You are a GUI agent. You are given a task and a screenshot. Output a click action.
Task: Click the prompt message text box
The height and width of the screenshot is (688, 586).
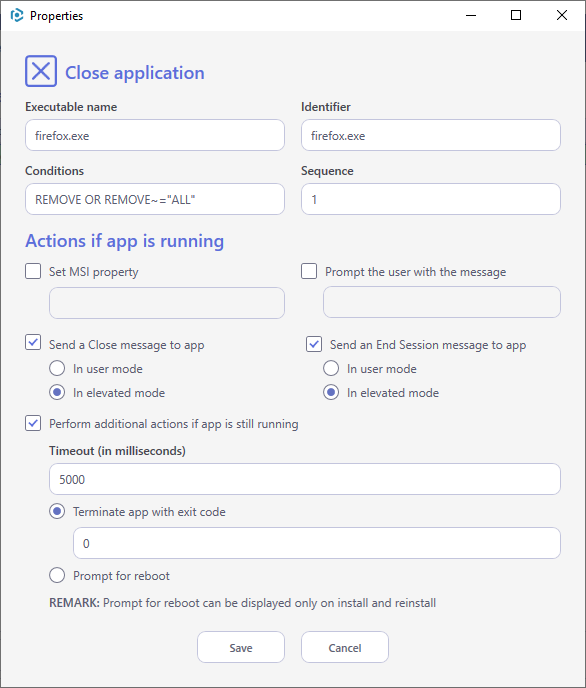point(442,302)
